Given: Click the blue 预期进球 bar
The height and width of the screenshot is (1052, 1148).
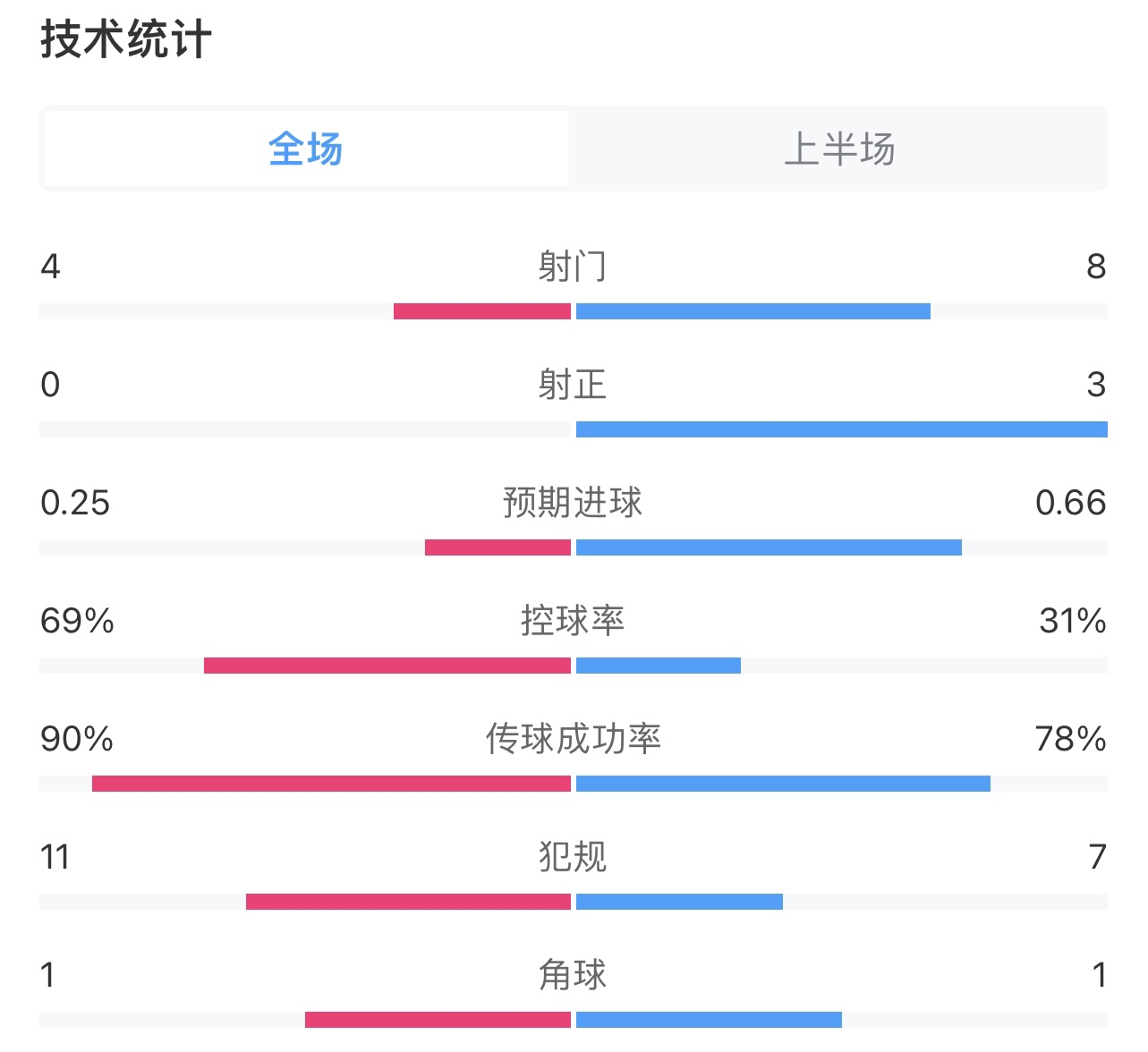Looking at the screenshot, I should point(769,547).
